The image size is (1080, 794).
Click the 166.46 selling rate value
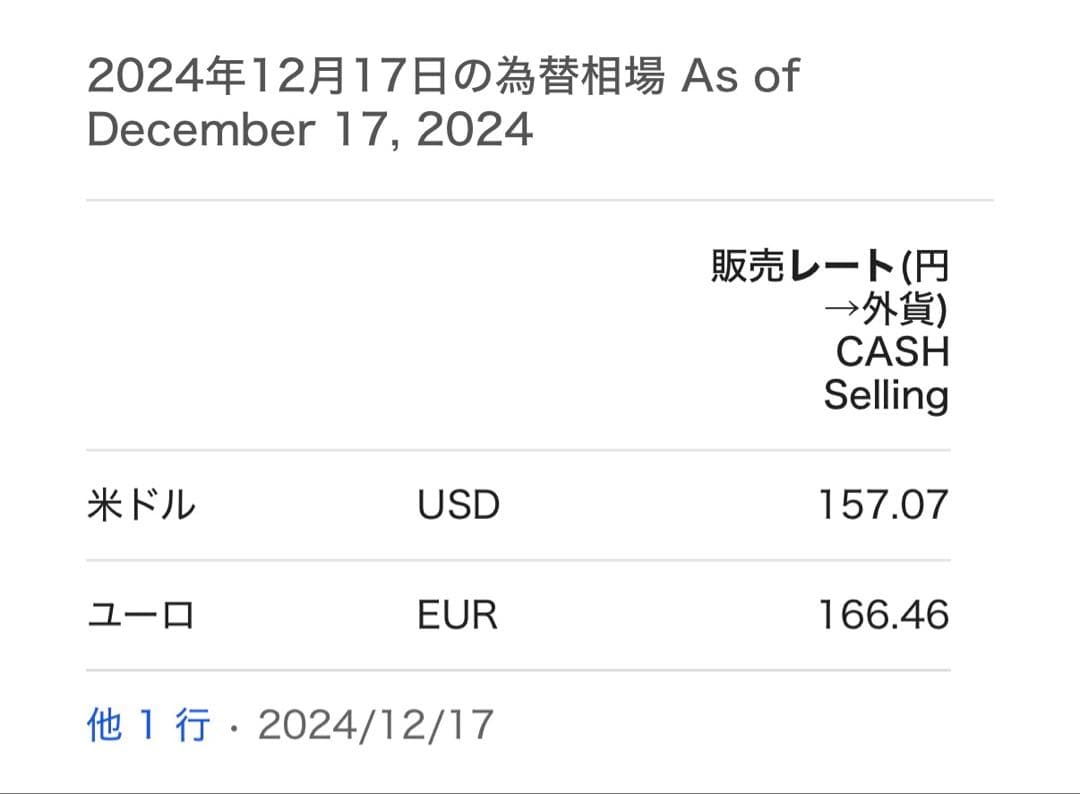pos(883,615)
